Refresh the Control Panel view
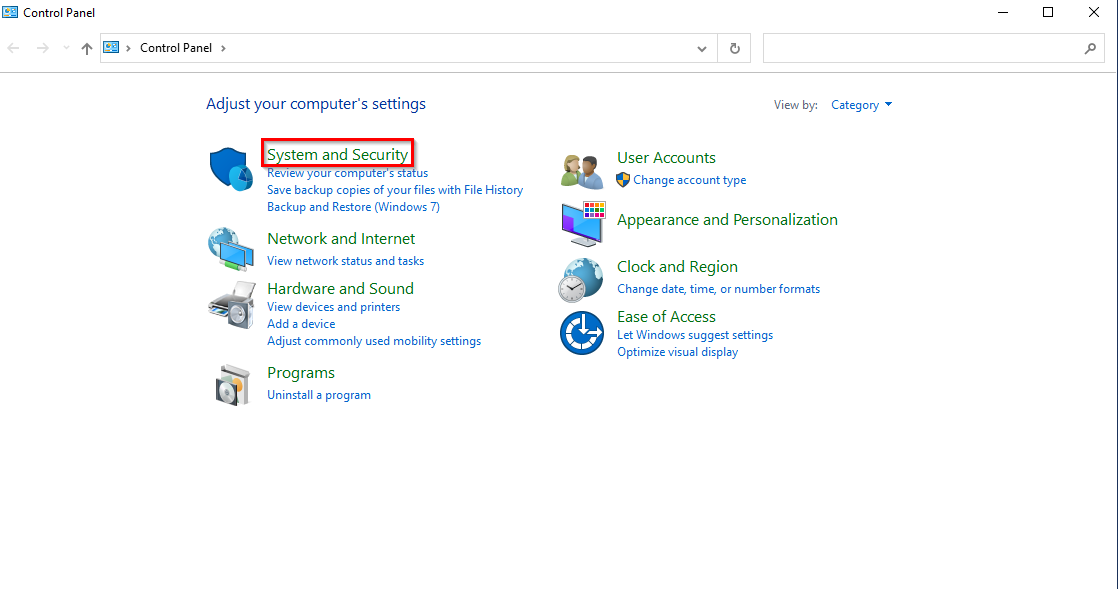This screenshot has height=589, width=1118. (734, 48)
